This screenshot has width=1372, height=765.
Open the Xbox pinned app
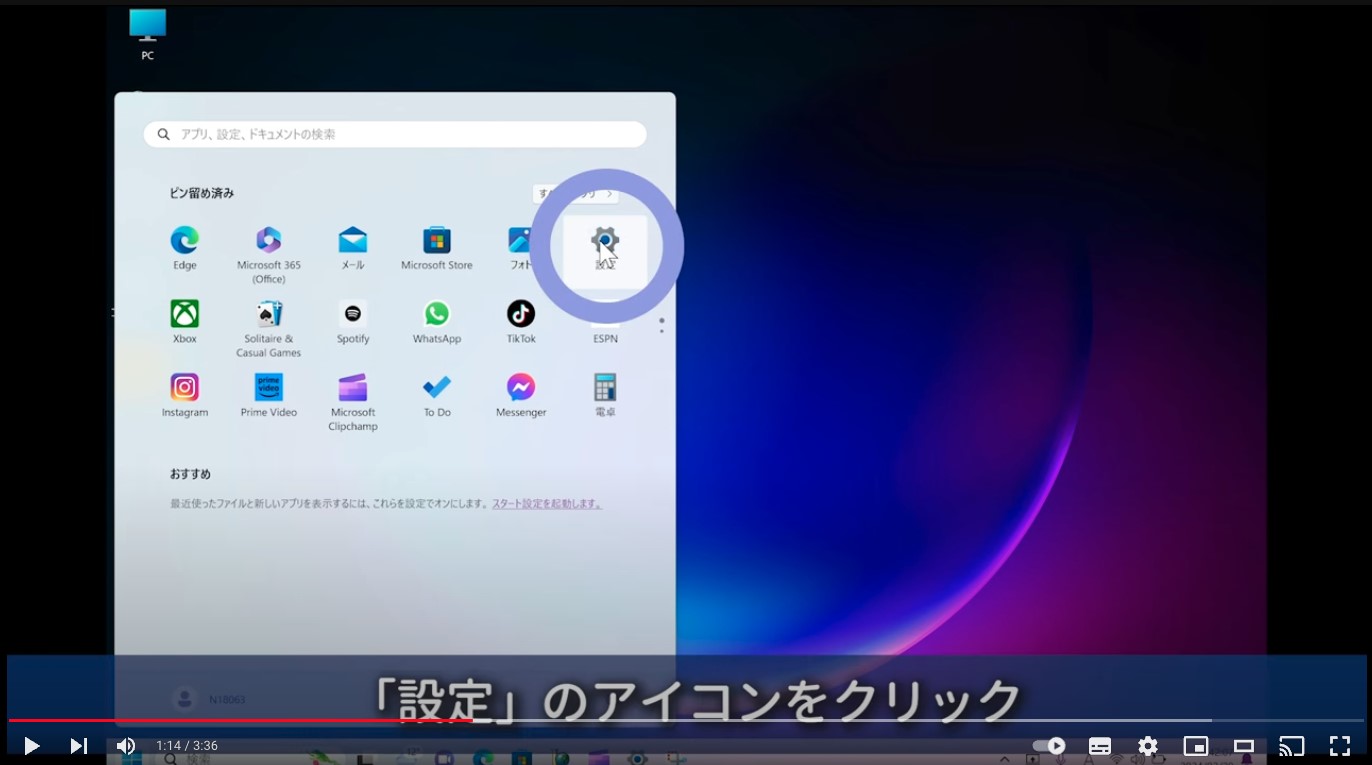point(184,321)
